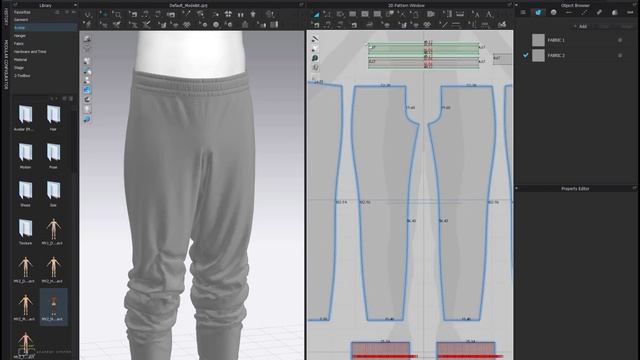Select Garment in Library list
This screenshot has width=640, height=360.
tap(21, 20)
